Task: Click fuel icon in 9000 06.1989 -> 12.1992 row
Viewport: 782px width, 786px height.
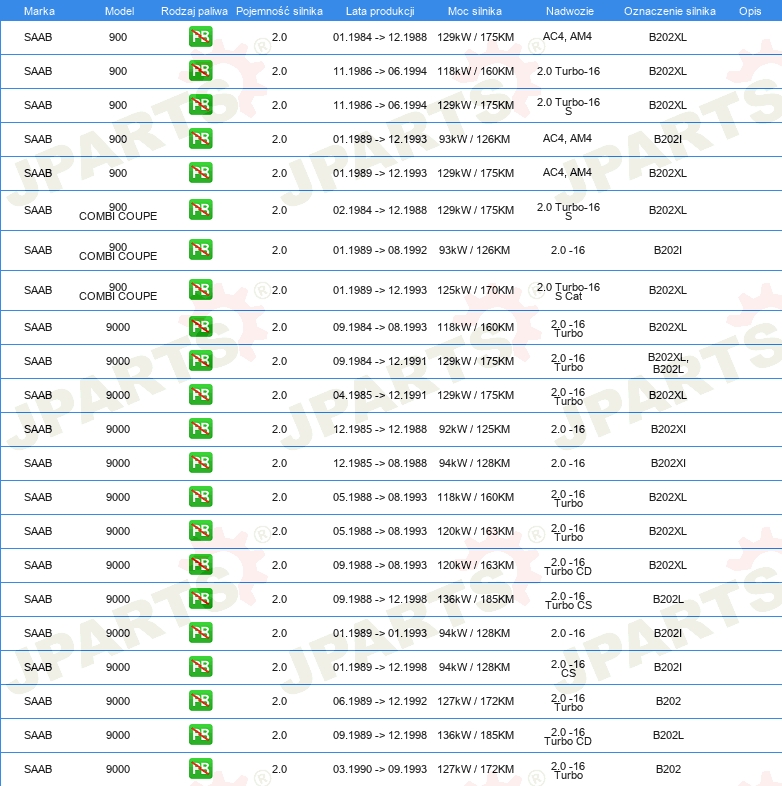Action: pyautogui.click(x=201, y=701)
